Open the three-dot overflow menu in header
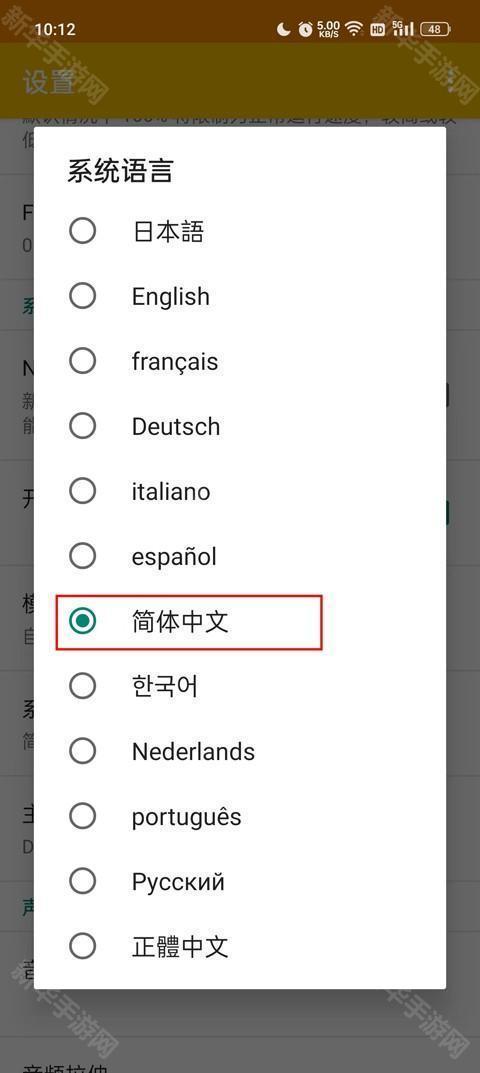 pyautogui.click(x=450, y=81)
